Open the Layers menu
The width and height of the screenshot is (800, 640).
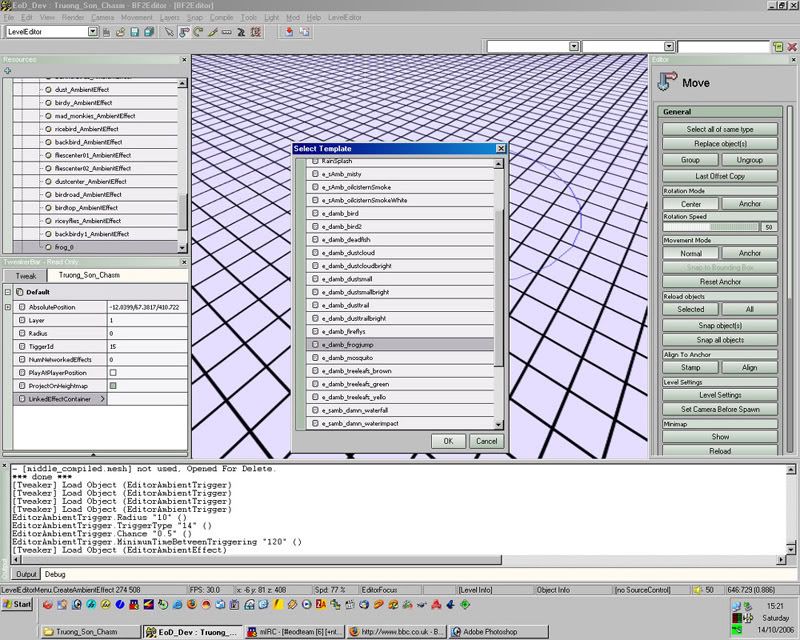[169, 17]
